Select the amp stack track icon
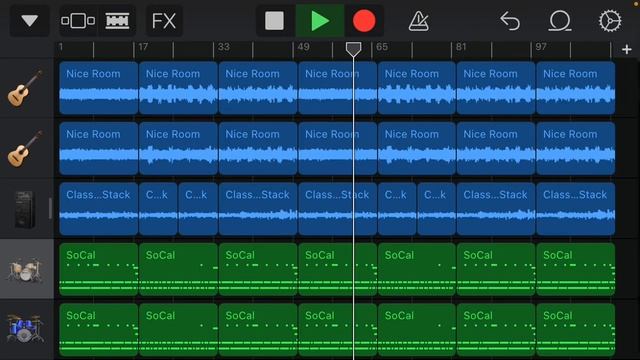The height and width of the screenshot is (360, 640). click(x=25, y=209)
